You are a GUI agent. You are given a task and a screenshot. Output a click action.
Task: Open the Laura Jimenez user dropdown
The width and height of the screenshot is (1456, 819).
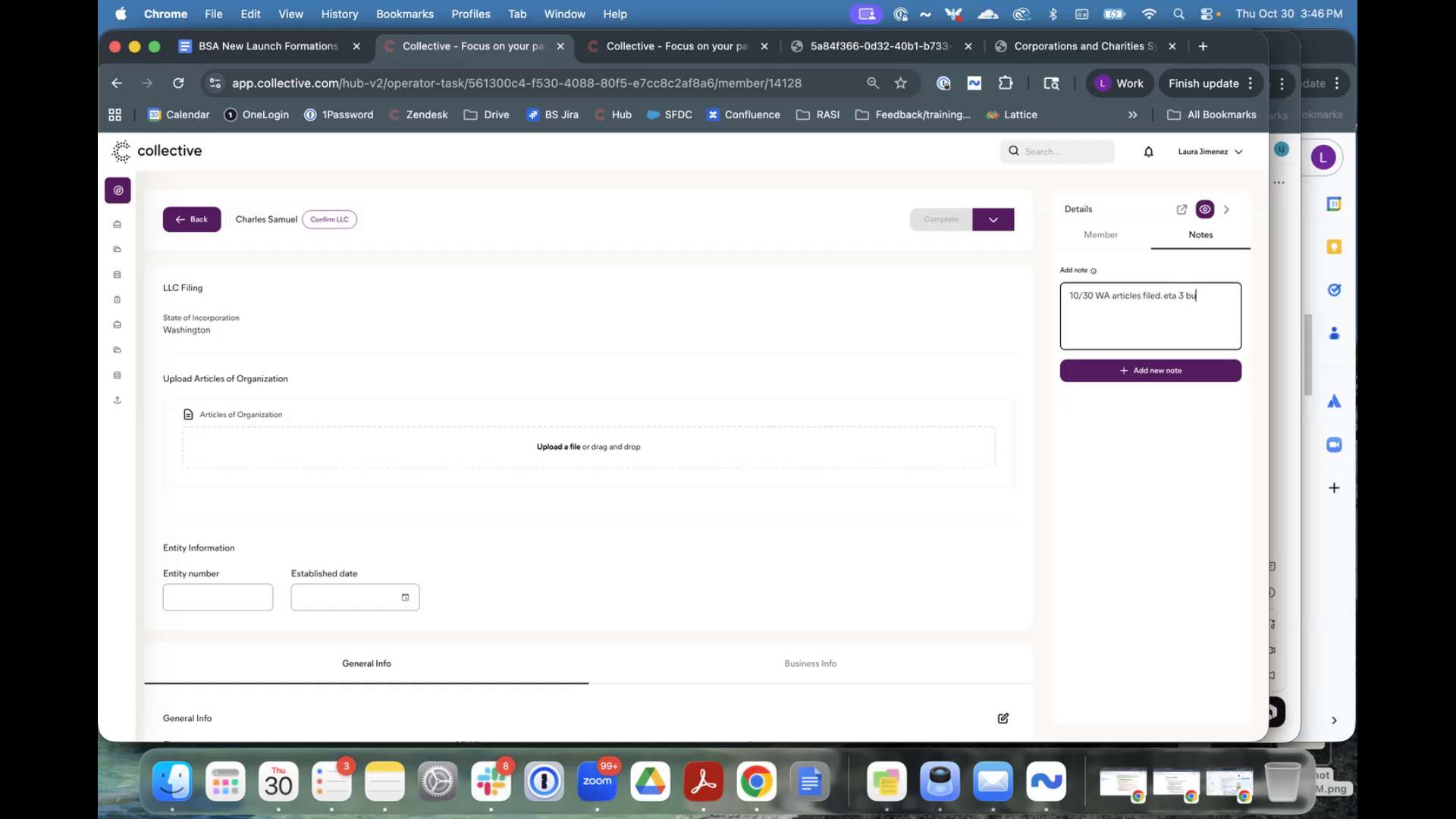point(1210,152)
